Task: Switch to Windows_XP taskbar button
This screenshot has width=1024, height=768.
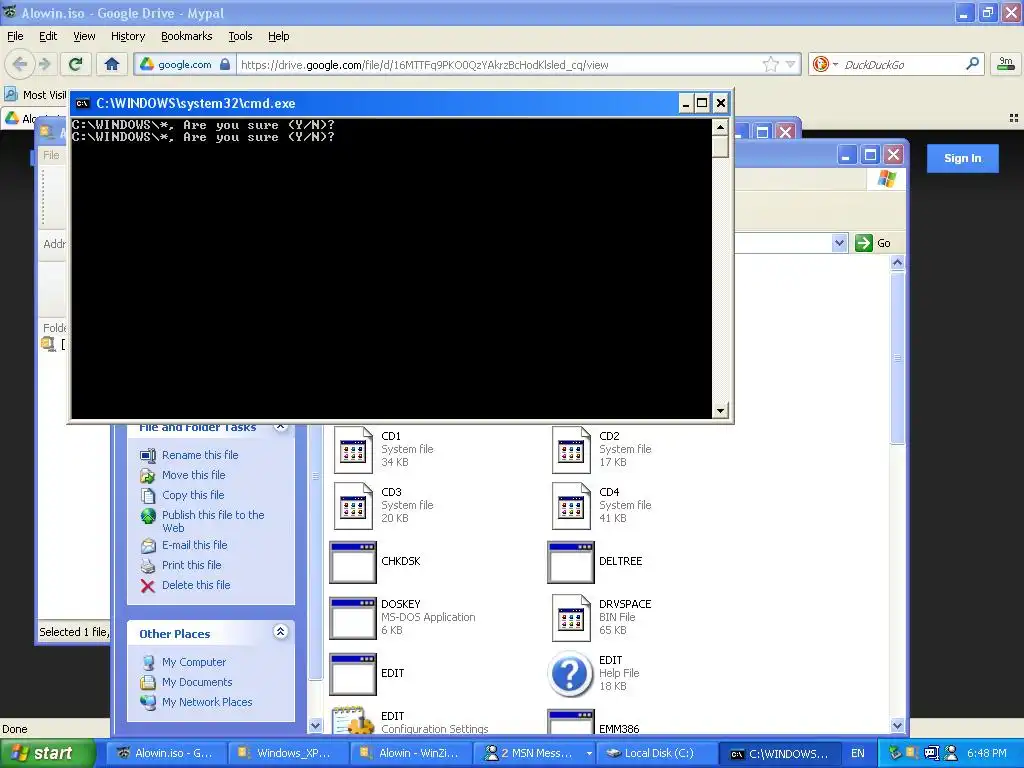Action: pyautogui.click(x=288, y=753)
